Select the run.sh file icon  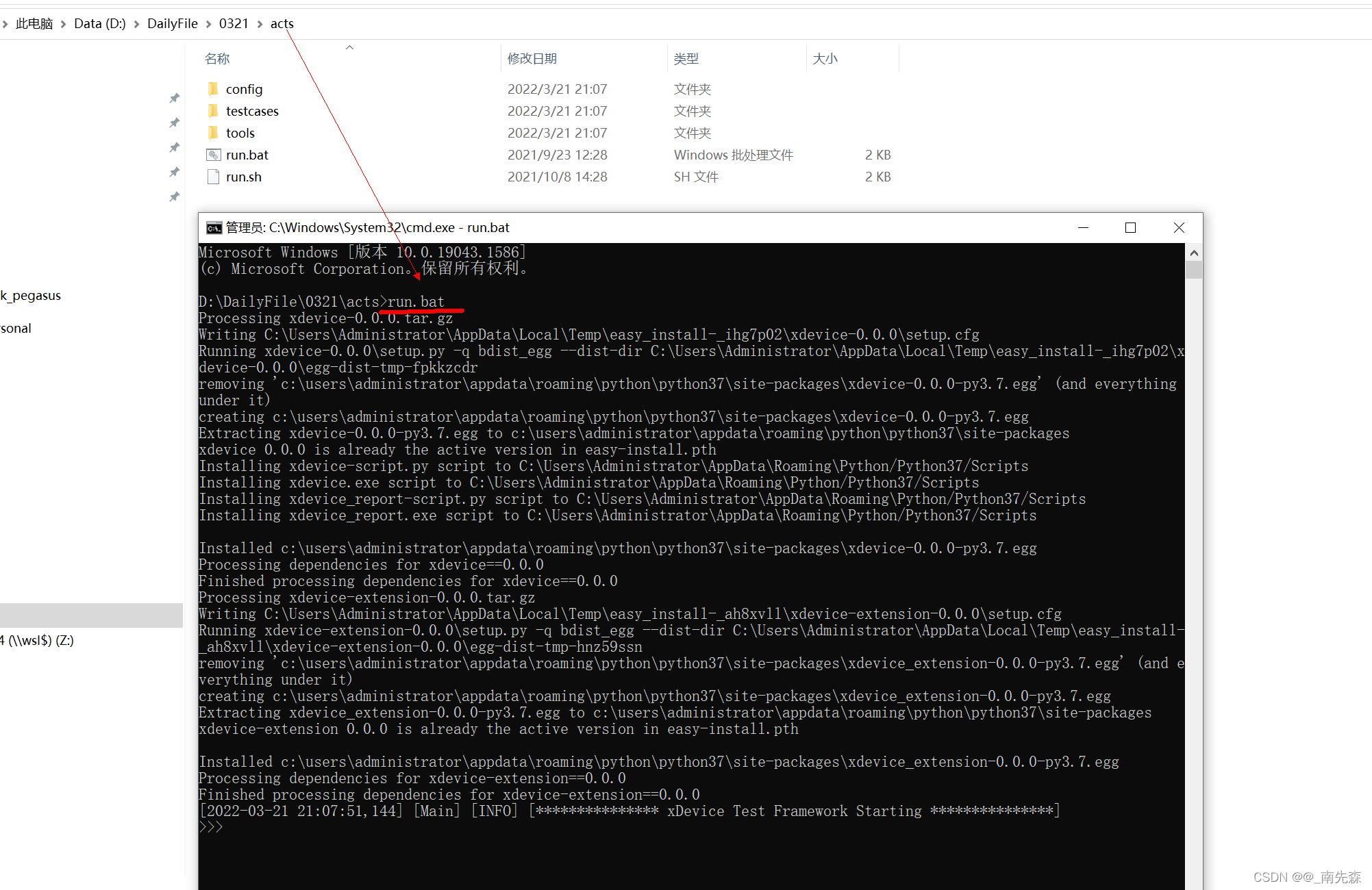point(213,177)
